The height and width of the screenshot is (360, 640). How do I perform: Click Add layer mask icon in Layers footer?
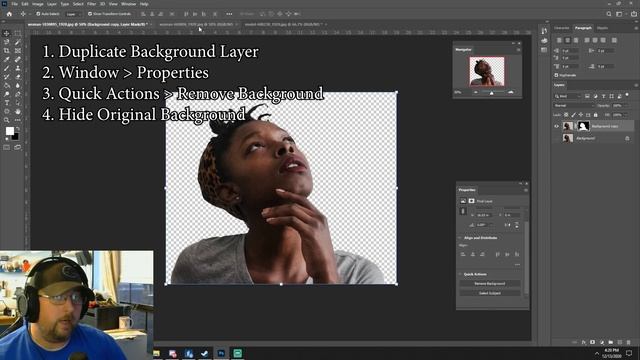pyautogui.click(x=593, y=342)
